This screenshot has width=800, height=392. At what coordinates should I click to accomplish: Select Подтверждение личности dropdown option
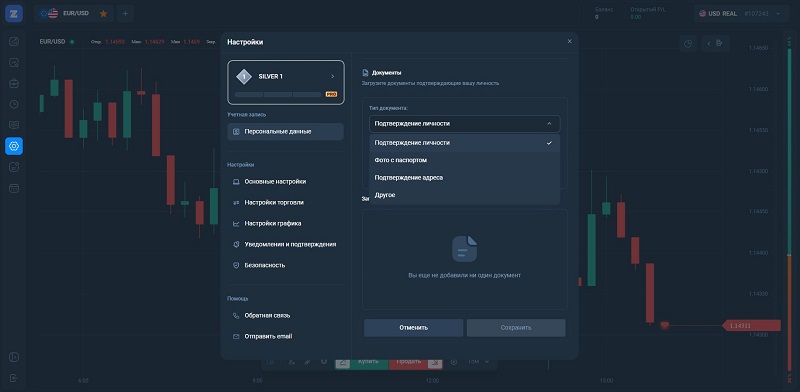464,143
